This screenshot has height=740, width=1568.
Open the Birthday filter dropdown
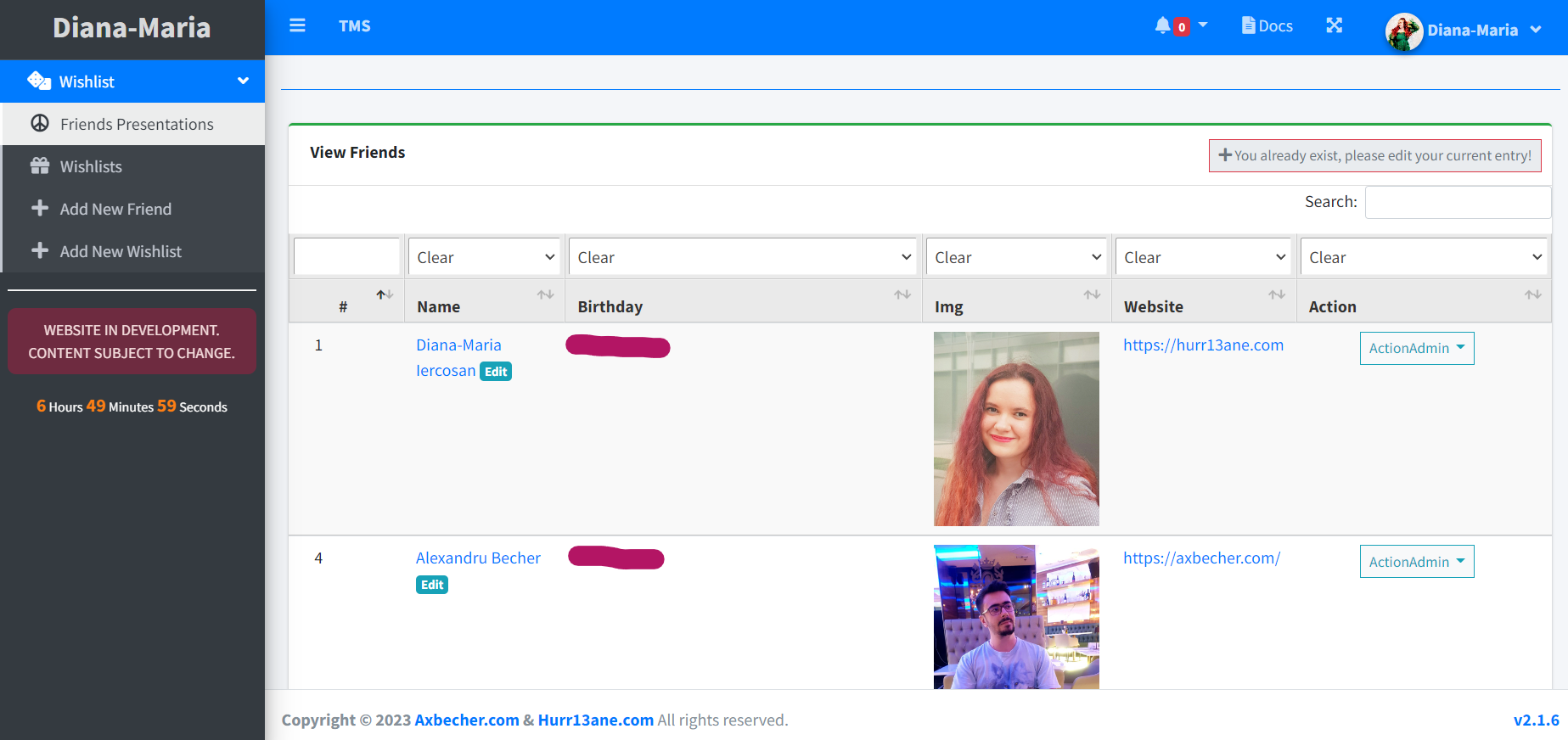click(744, 257)
